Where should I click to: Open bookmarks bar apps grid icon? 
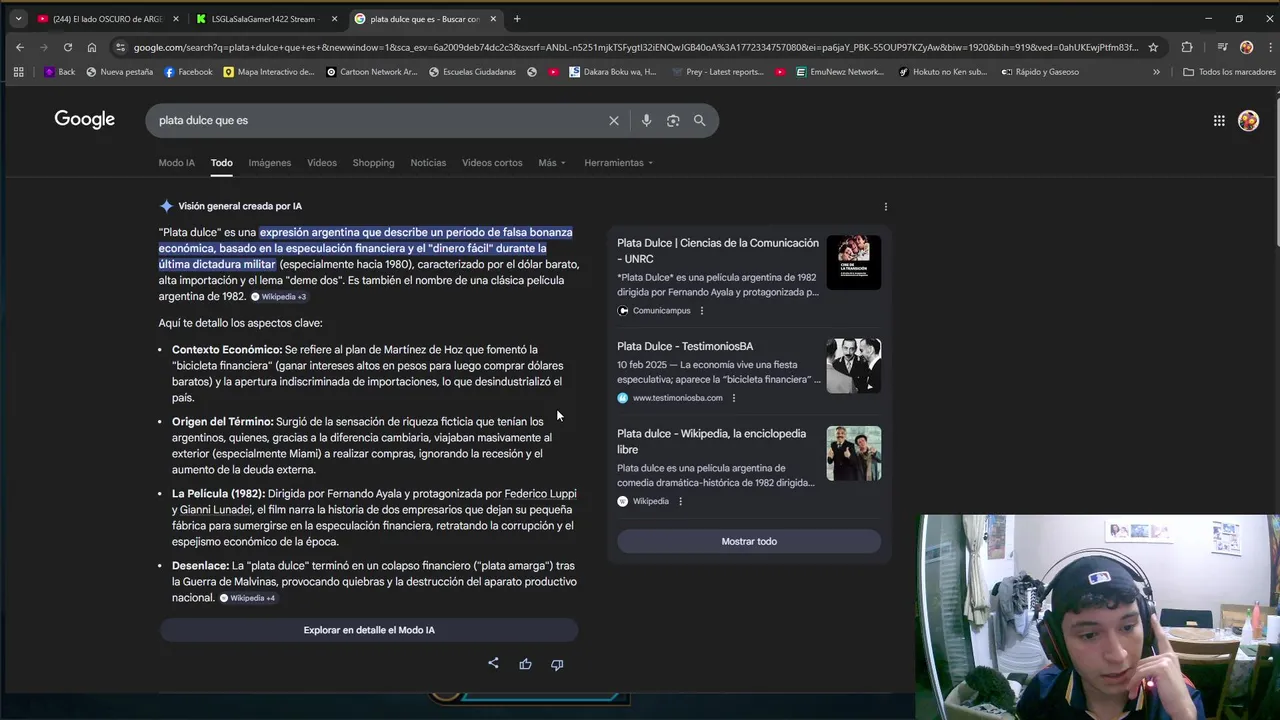click(18, 72)
